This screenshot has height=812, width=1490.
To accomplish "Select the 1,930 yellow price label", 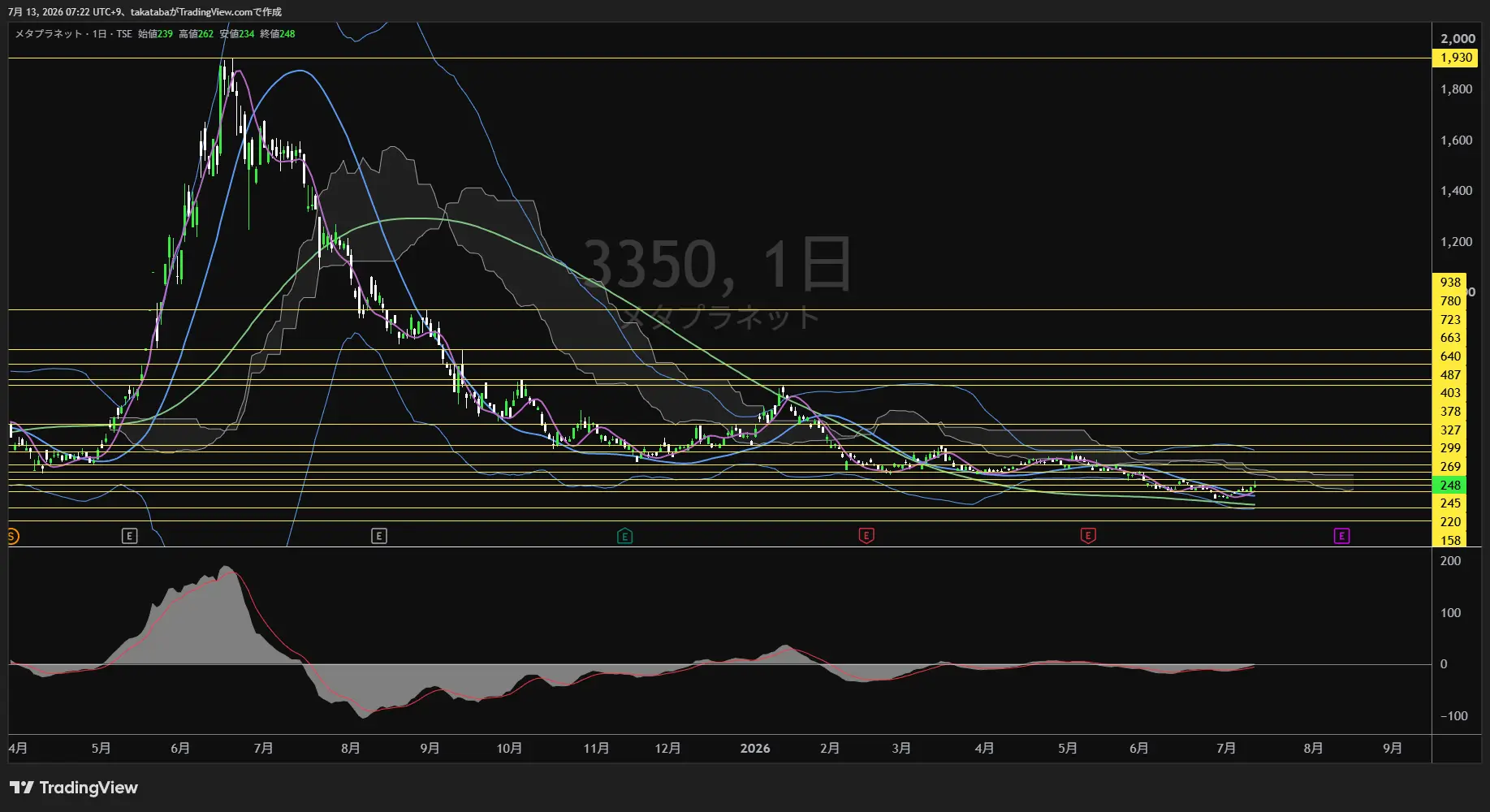I will pyautogui.click(x=1456, y=58).
